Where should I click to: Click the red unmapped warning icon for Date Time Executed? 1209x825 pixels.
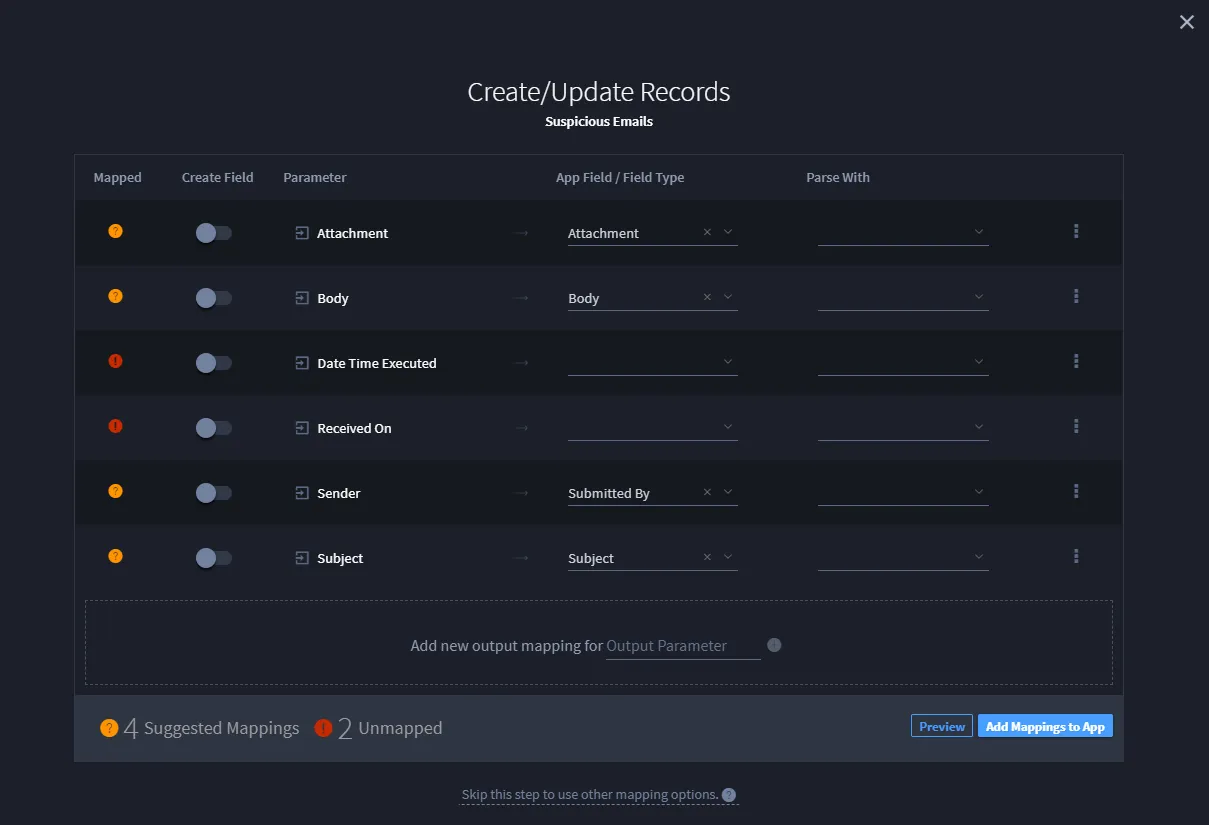115,361
